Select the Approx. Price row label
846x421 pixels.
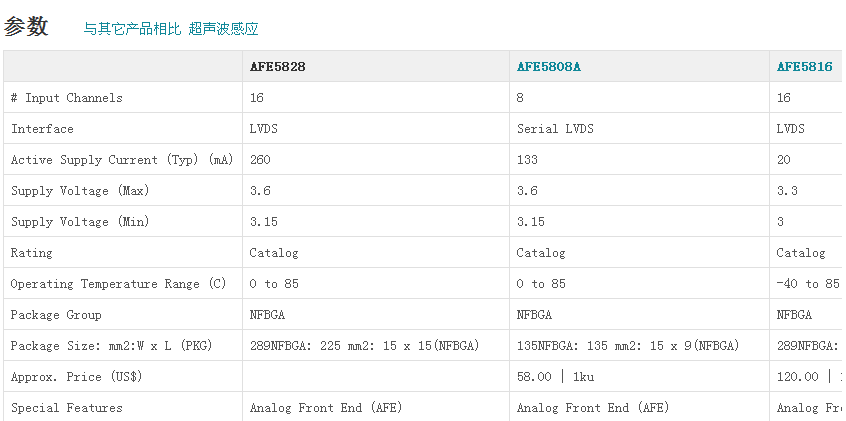tap(76, 377)
